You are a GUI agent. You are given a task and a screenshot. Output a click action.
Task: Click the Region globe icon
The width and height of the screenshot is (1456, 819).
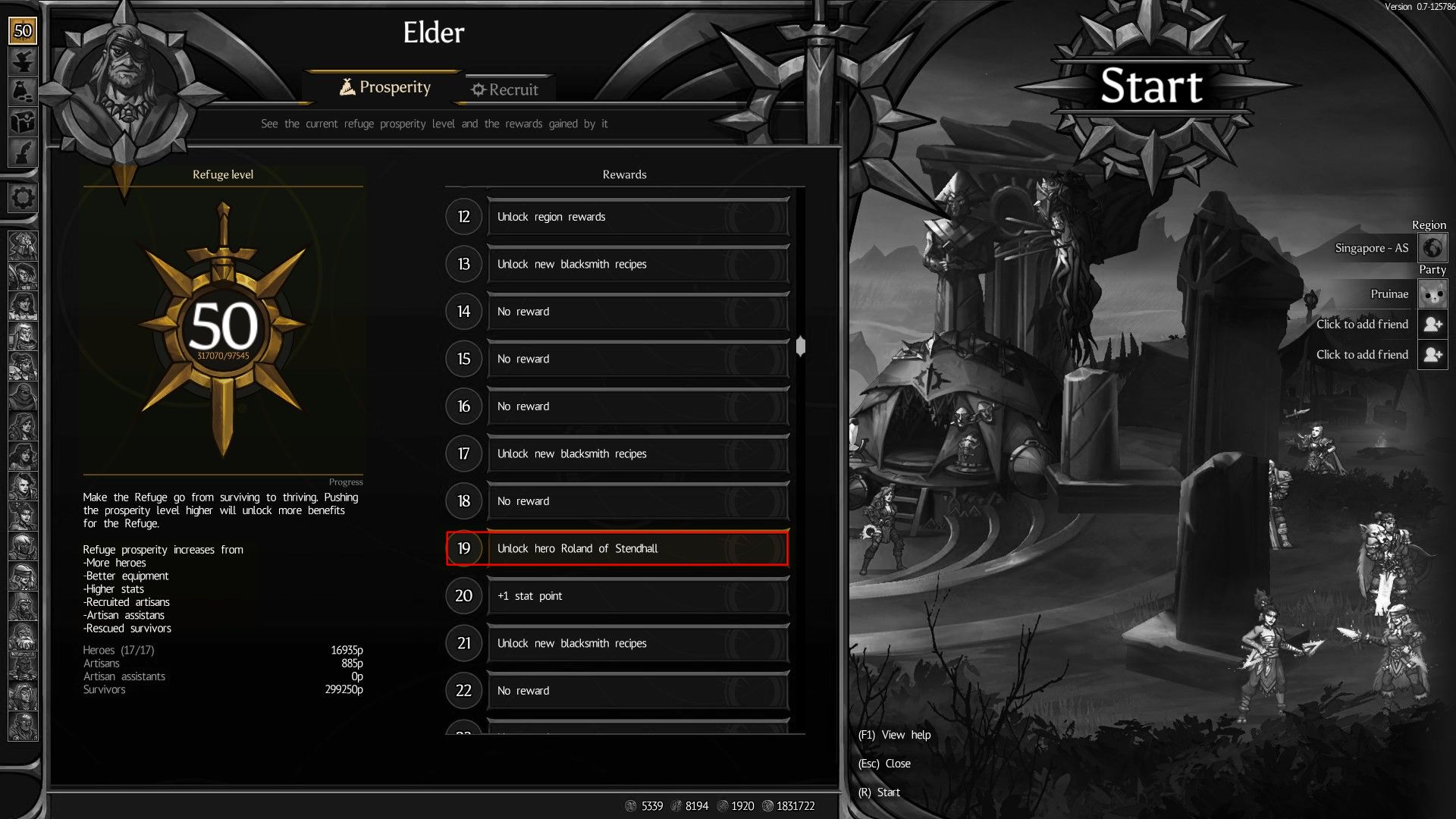1432,248
